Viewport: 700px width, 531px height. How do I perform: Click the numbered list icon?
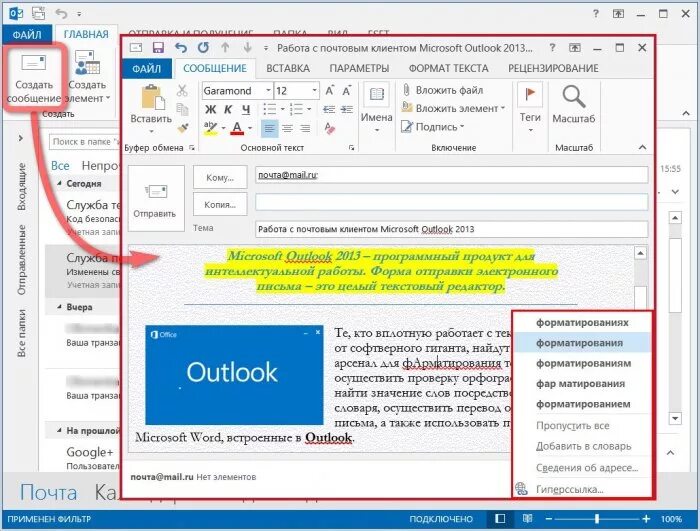tap(296, 109)
